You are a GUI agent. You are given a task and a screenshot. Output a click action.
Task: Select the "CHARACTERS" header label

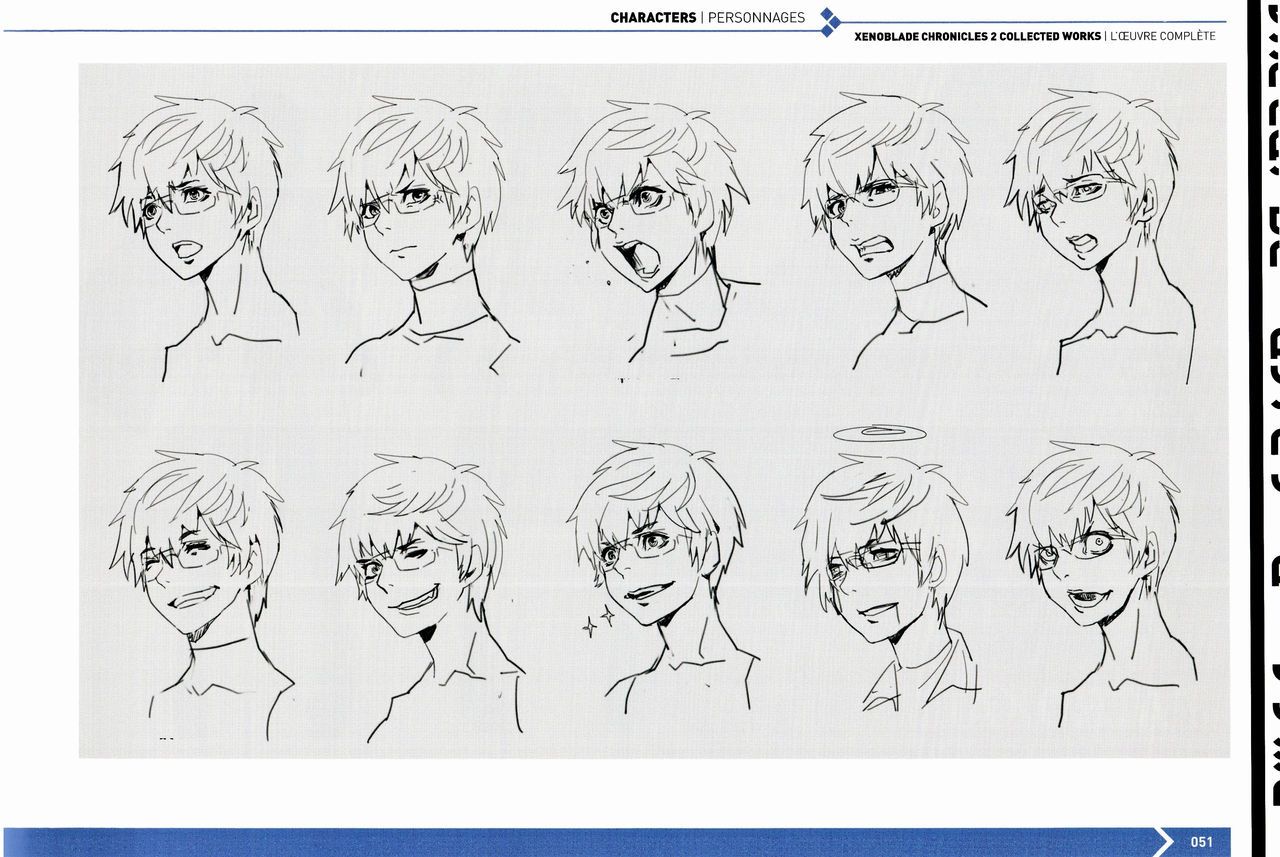[653, 17]
